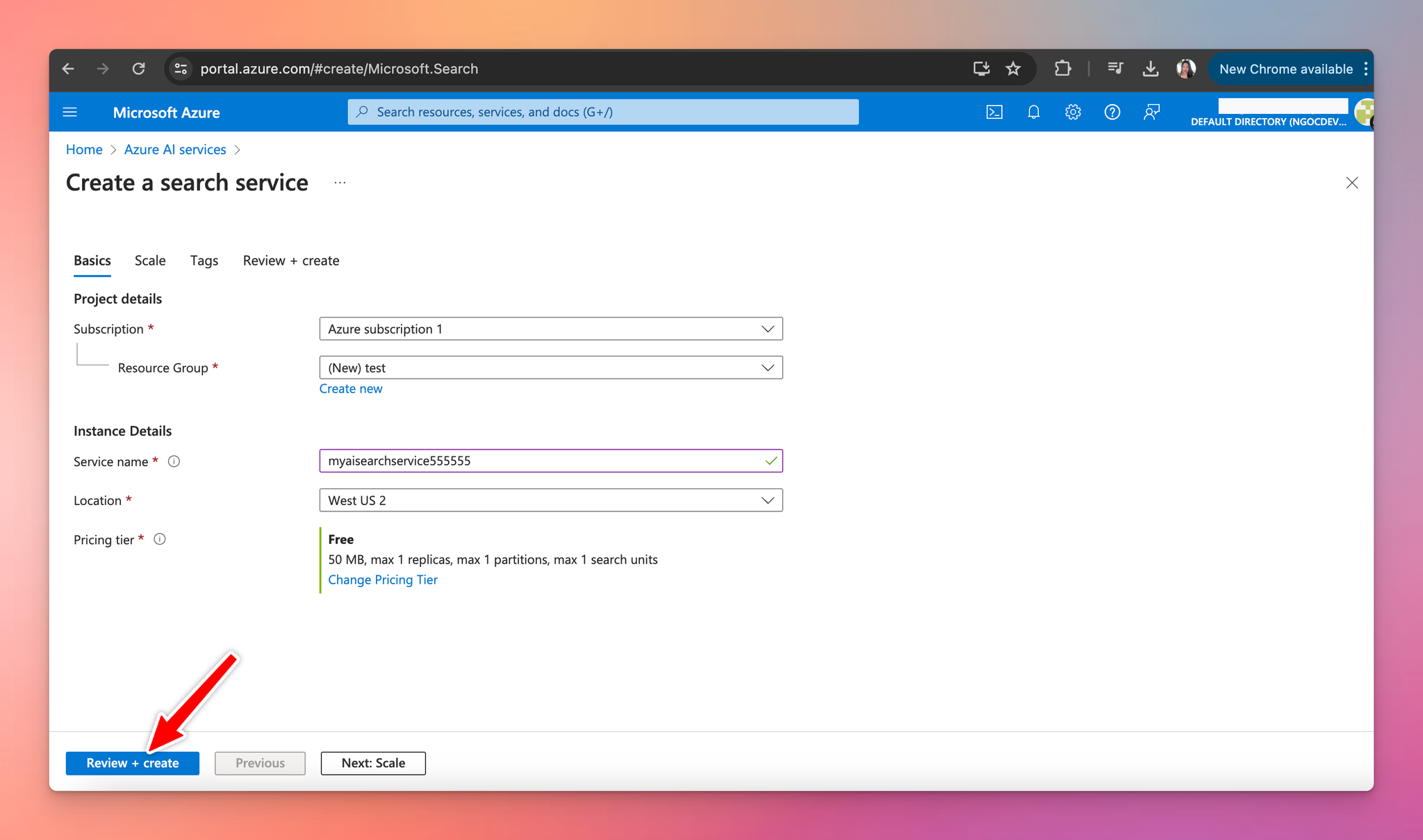Switch to the Review + create tab

pos(291,261)
